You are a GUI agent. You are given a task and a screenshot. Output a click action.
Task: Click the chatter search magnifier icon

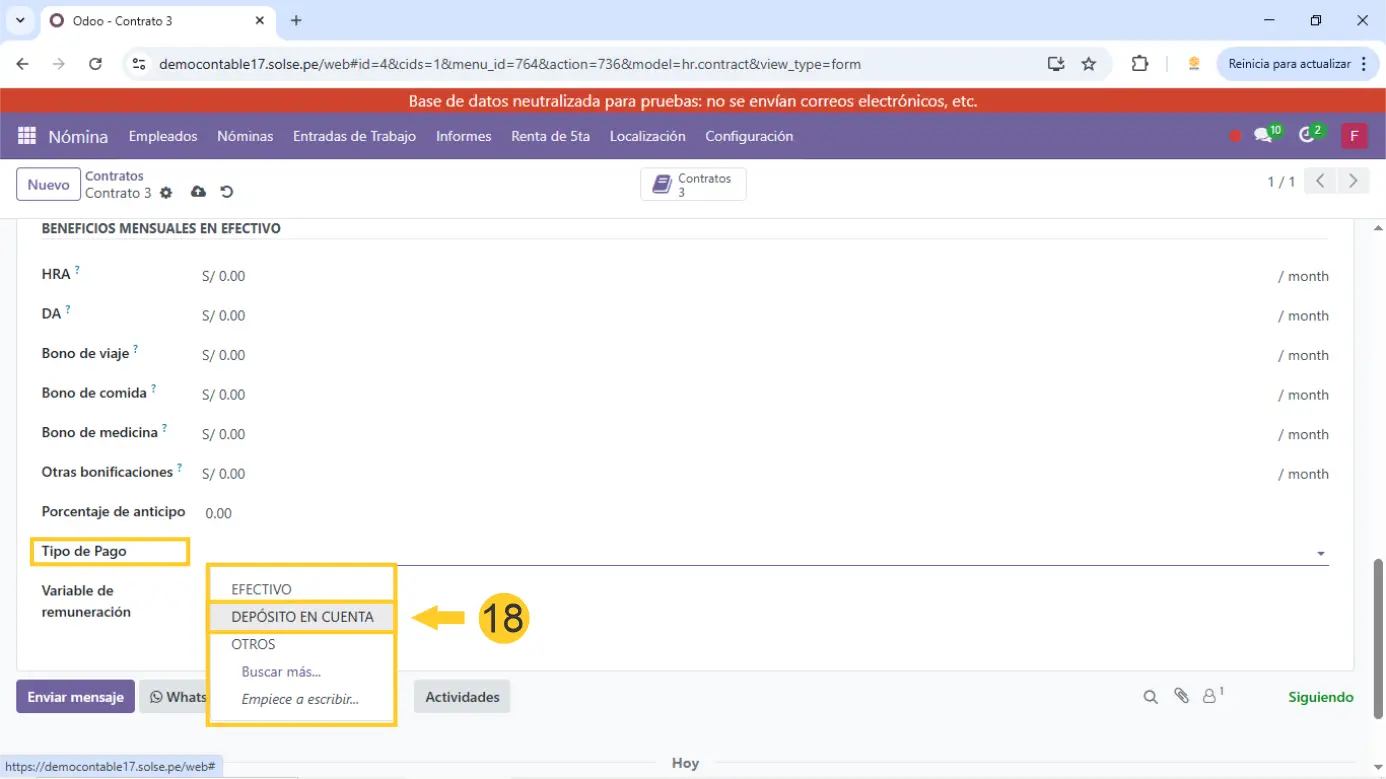coord(1150,697)
